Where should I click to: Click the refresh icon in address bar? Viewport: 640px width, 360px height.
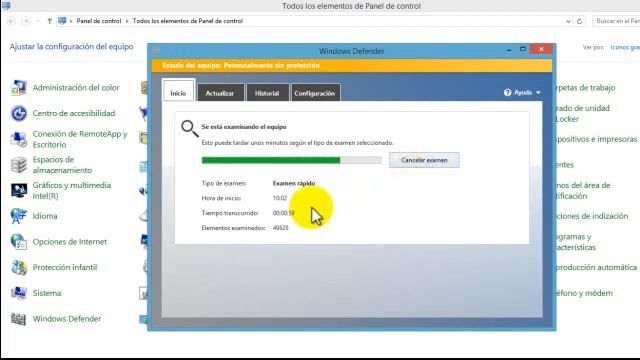point(579,21)
